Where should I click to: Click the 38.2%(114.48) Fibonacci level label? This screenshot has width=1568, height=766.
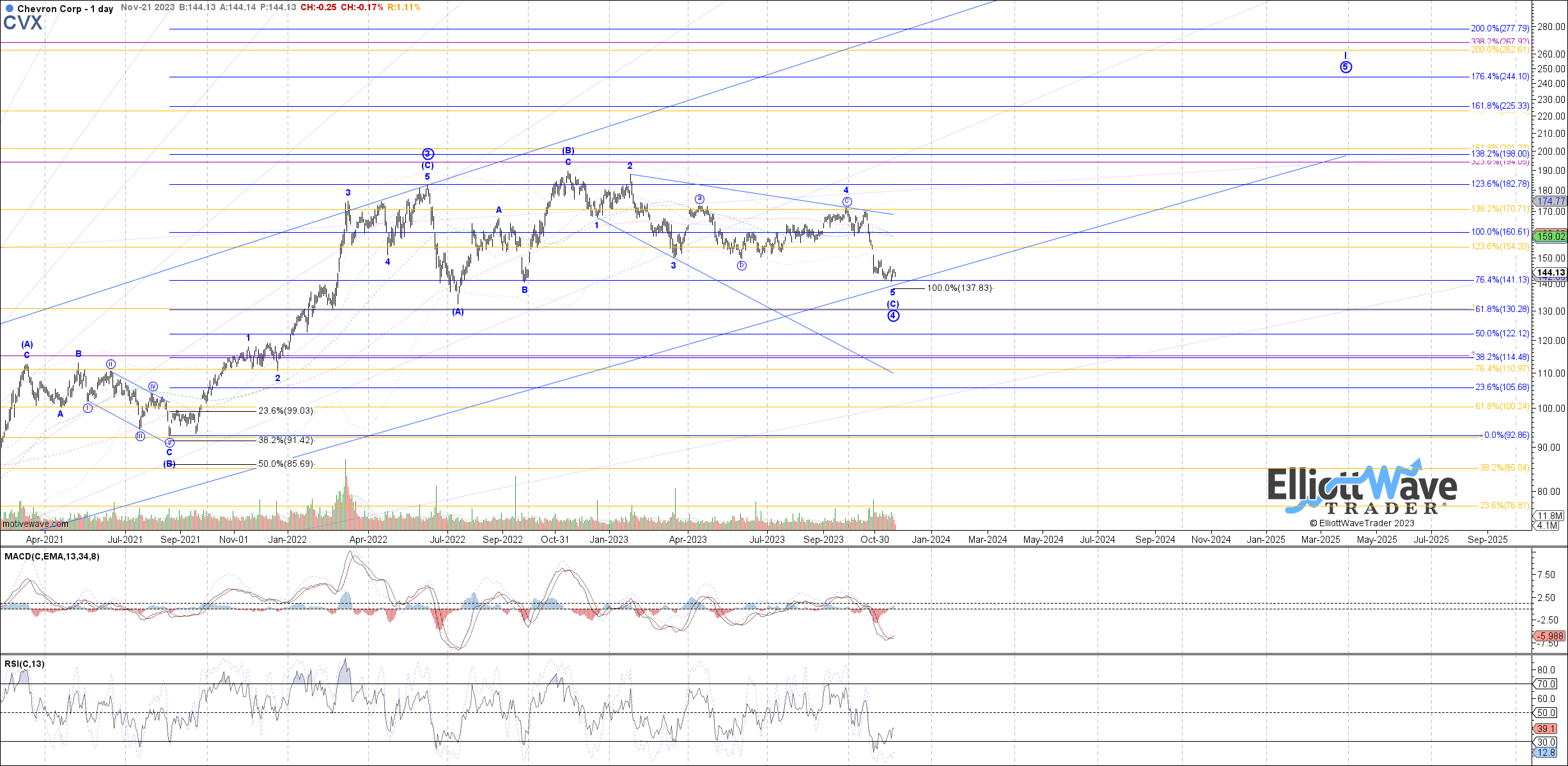[1502, 357]
